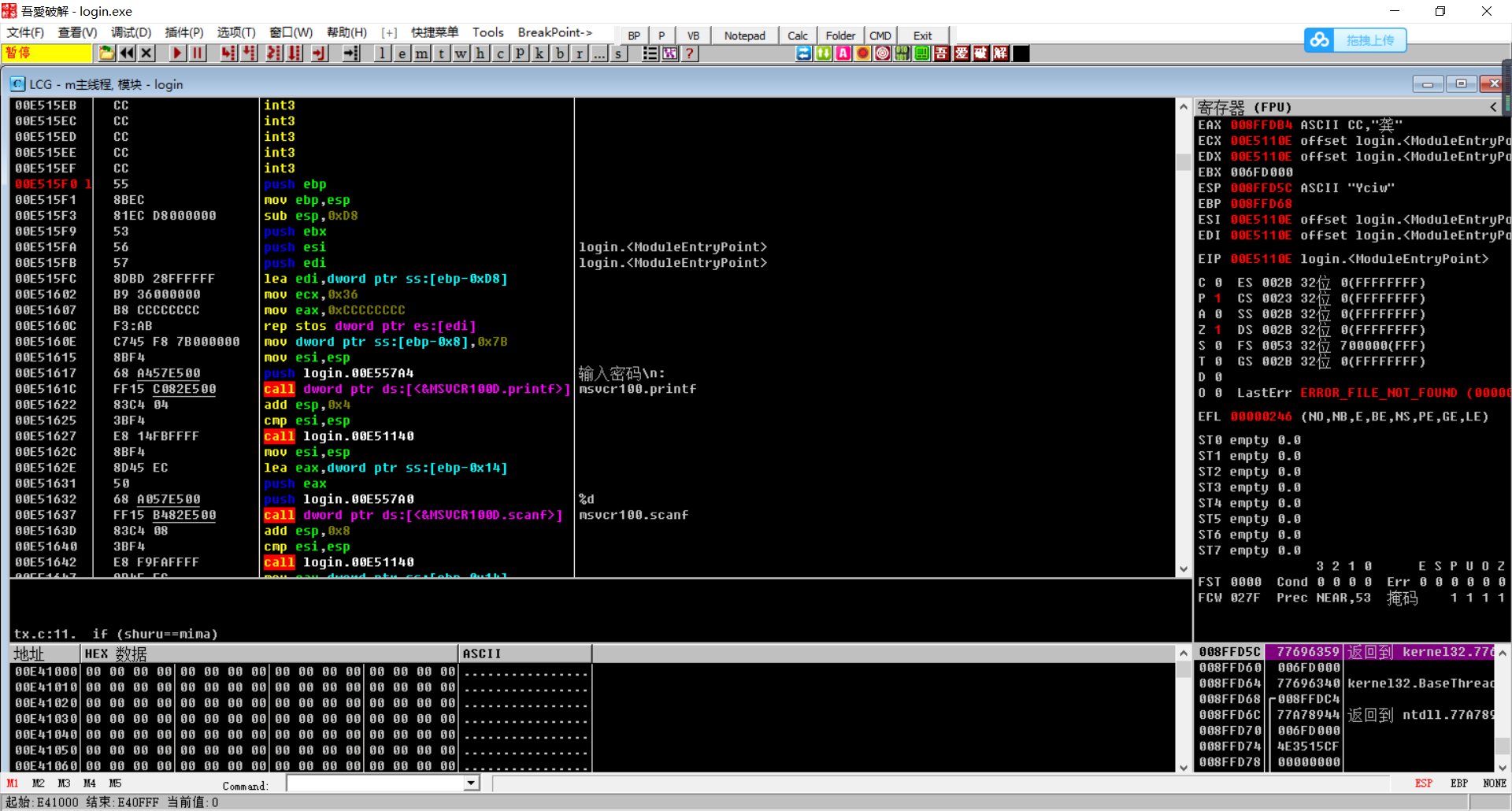Open Executable modules with 'e' button
Image resolution: width=1512 pixels, height=811 pixels.
402,54
